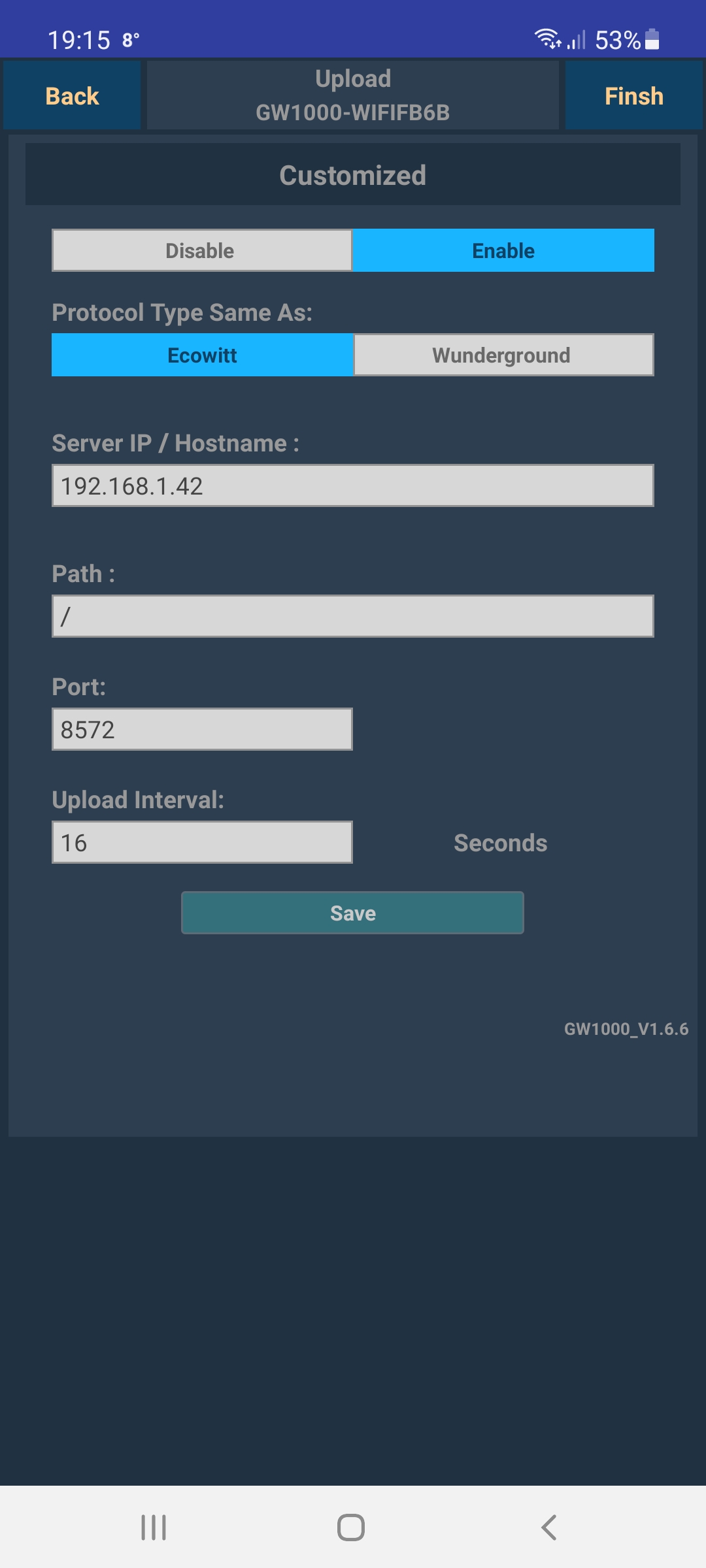Save the customized upload settings
This screenshot has height=1568, width=706.
click(352, 913)
